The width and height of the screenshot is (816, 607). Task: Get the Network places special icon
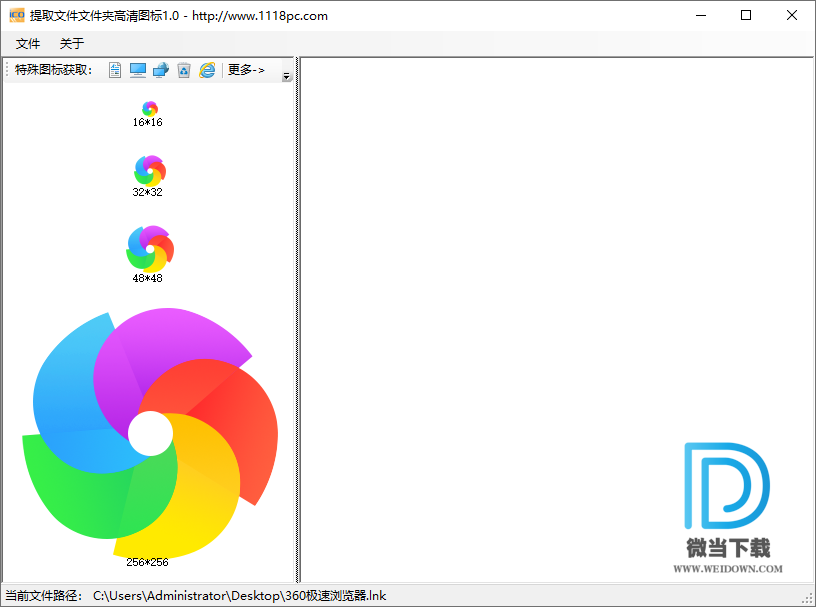[x=161, y=70]
